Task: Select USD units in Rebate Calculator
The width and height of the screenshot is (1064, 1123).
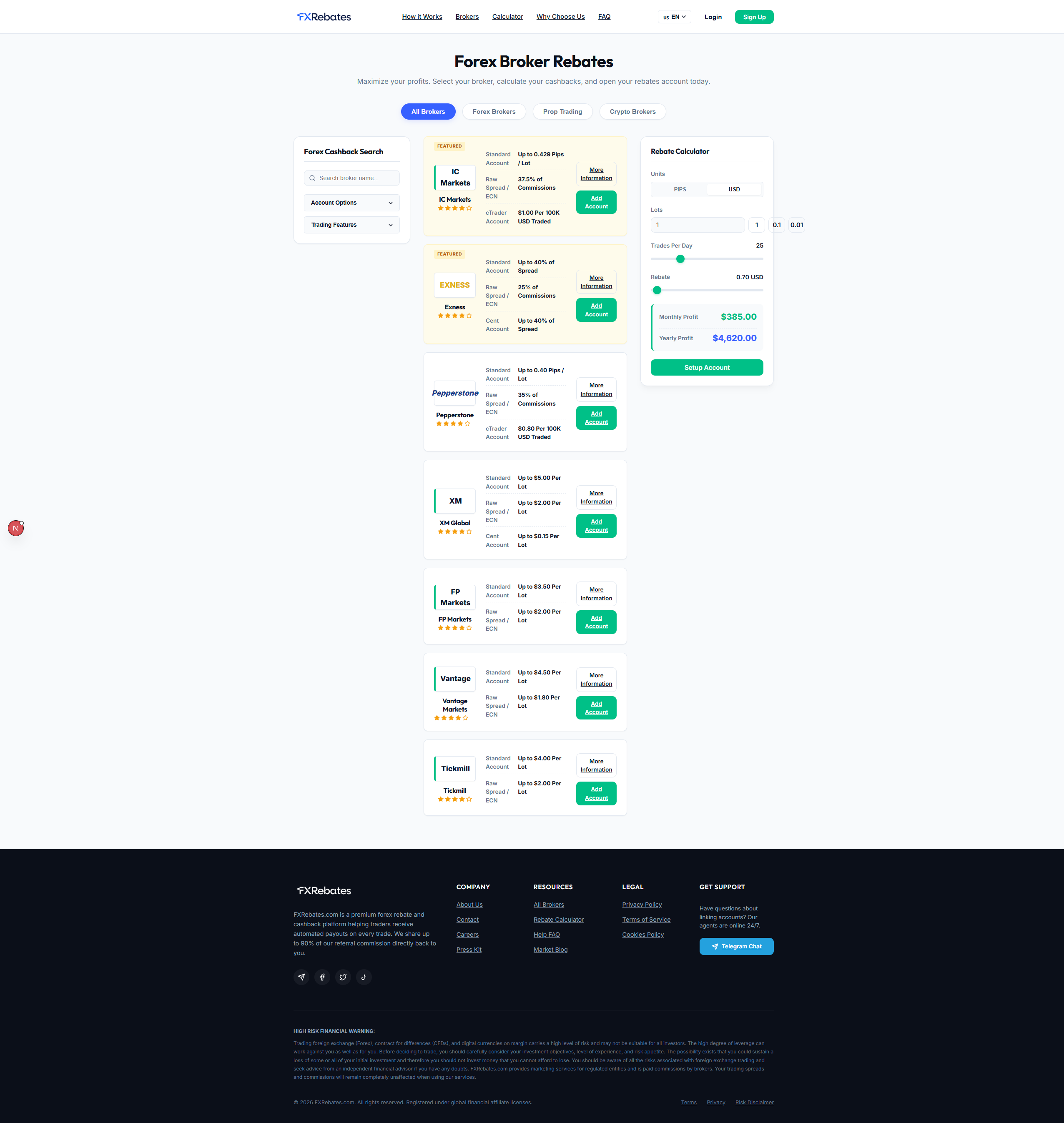Action: 734,189
